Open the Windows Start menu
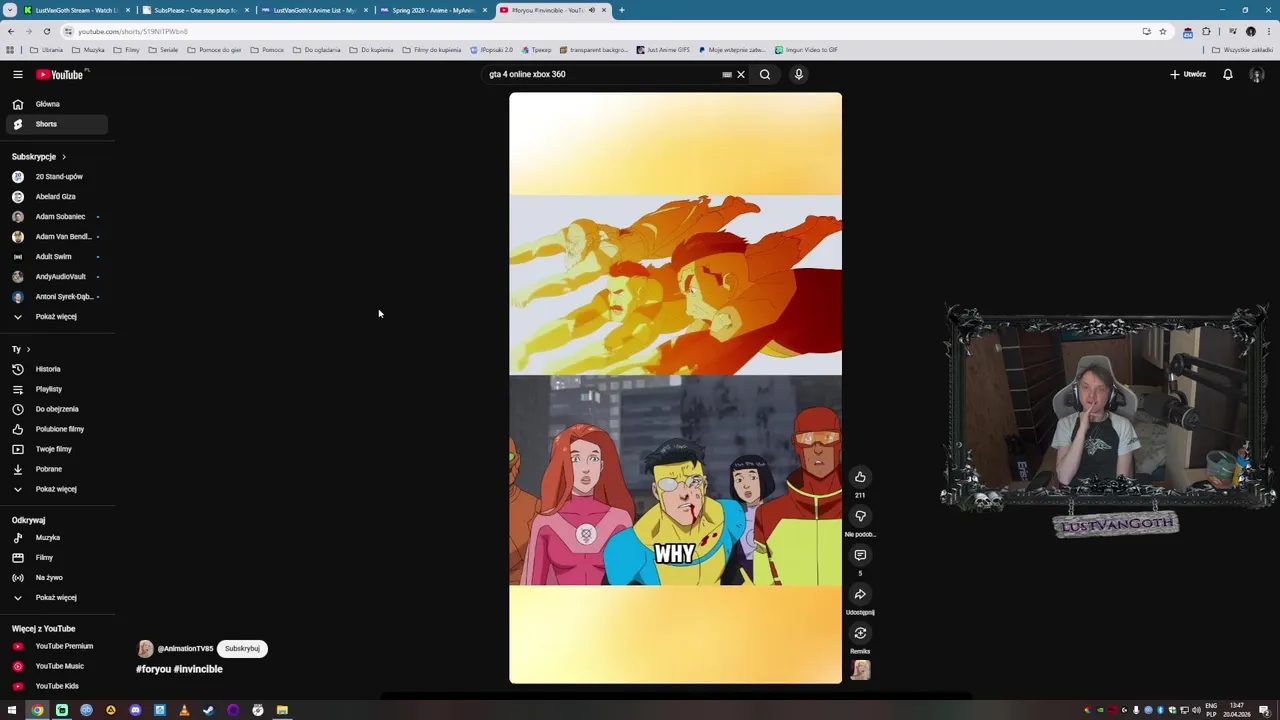Image resolution: width=1280 pixels, height=720 pixels. (x=12, y=710)
